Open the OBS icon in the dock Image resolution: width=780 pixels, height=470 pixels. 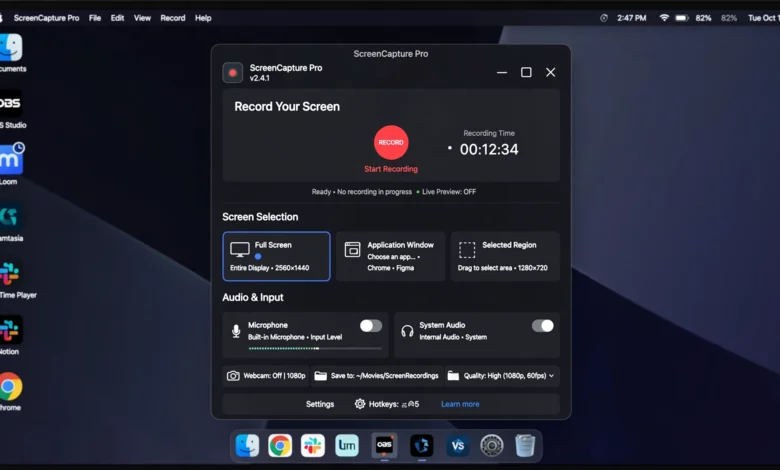click(x=385, y=445)
